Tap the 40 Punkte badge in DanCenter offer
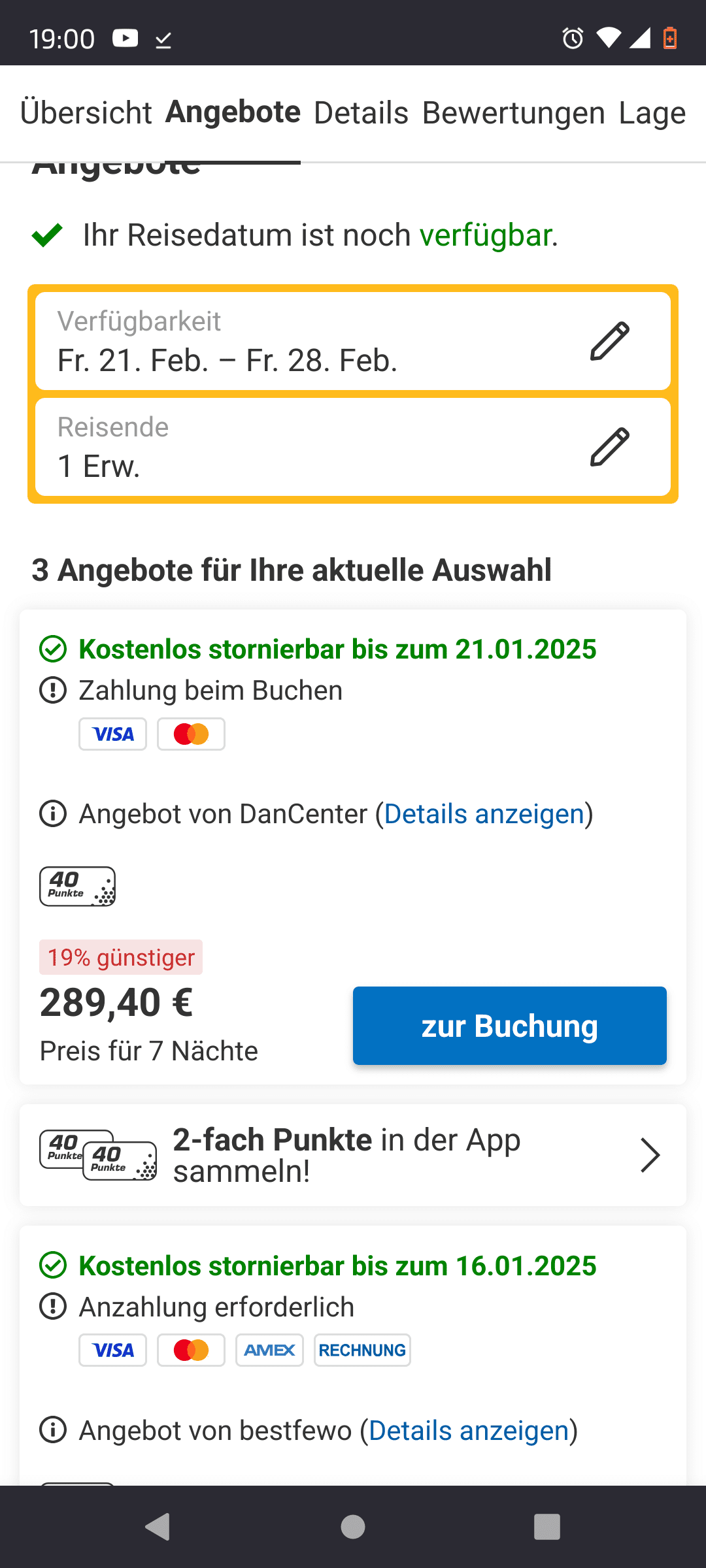Image resolution: width=706 pixels, height=1568 pixels. tap(77, 887)
